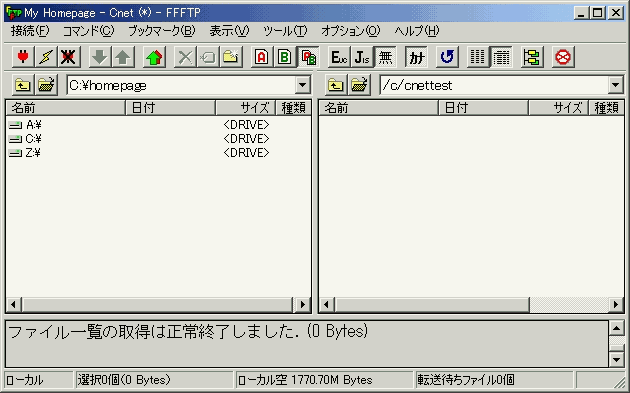Click remote pane scroll-right arrow
Viewport: 630px width, 393px height.
pos(616,305)
